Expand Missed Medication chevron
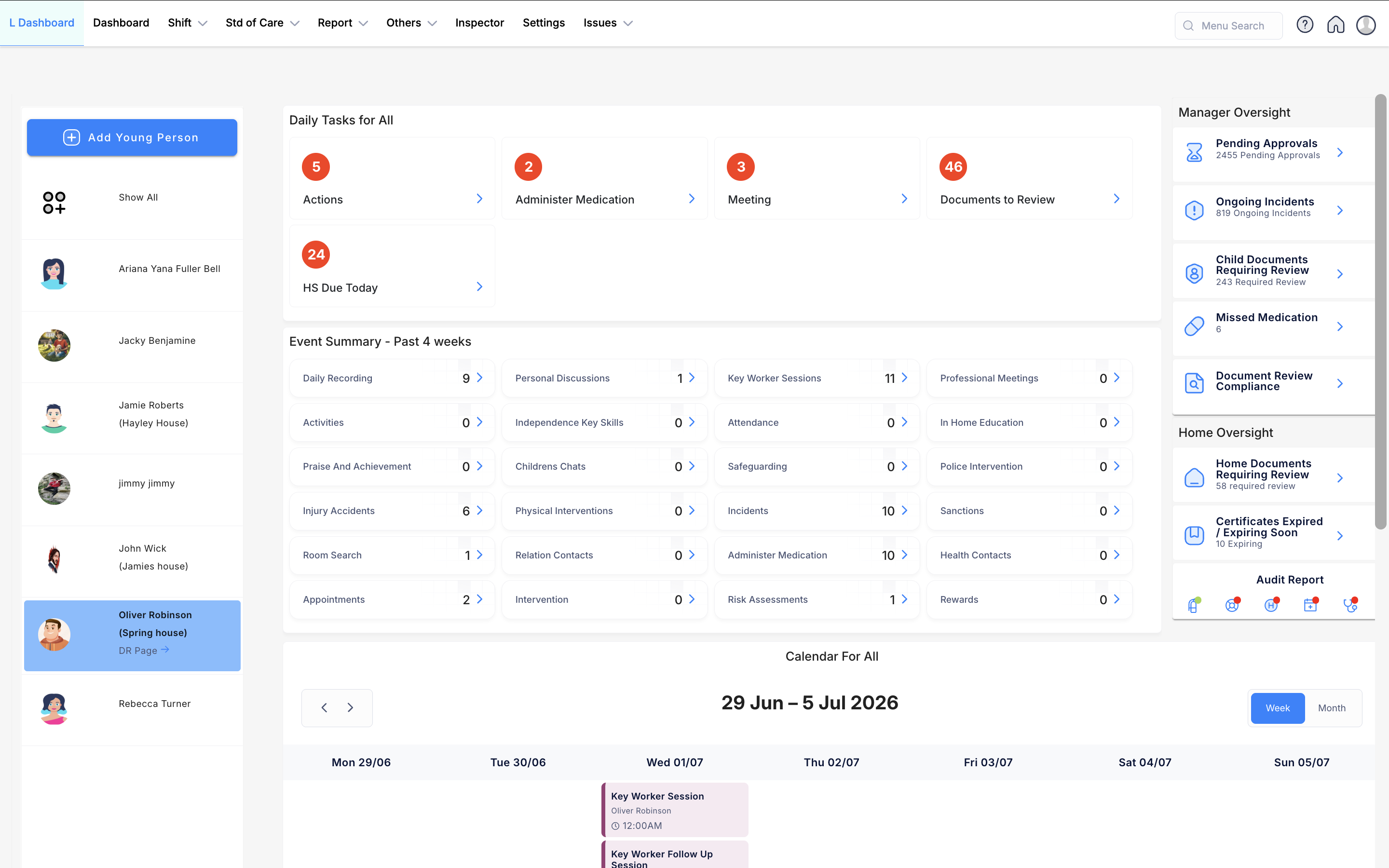This screenshot has width=1389, height=868. pyautogui.click(x=1340, y=326)
